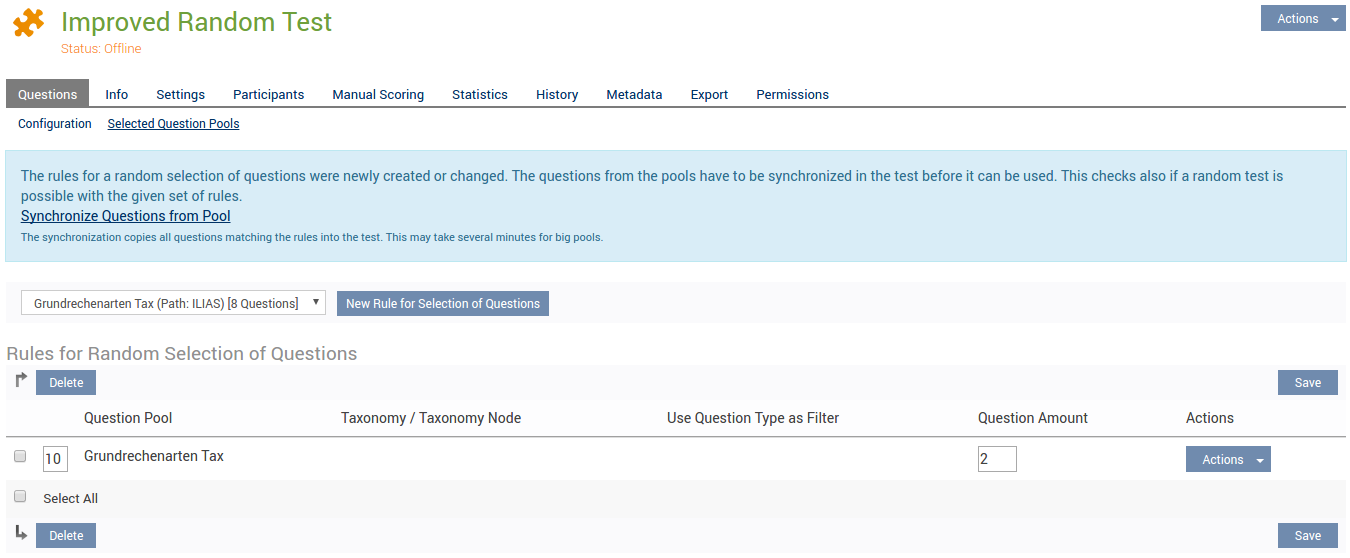This screenshot has height=558, width=1350.
Task: Open the Statistics tab
Action: 480,94
